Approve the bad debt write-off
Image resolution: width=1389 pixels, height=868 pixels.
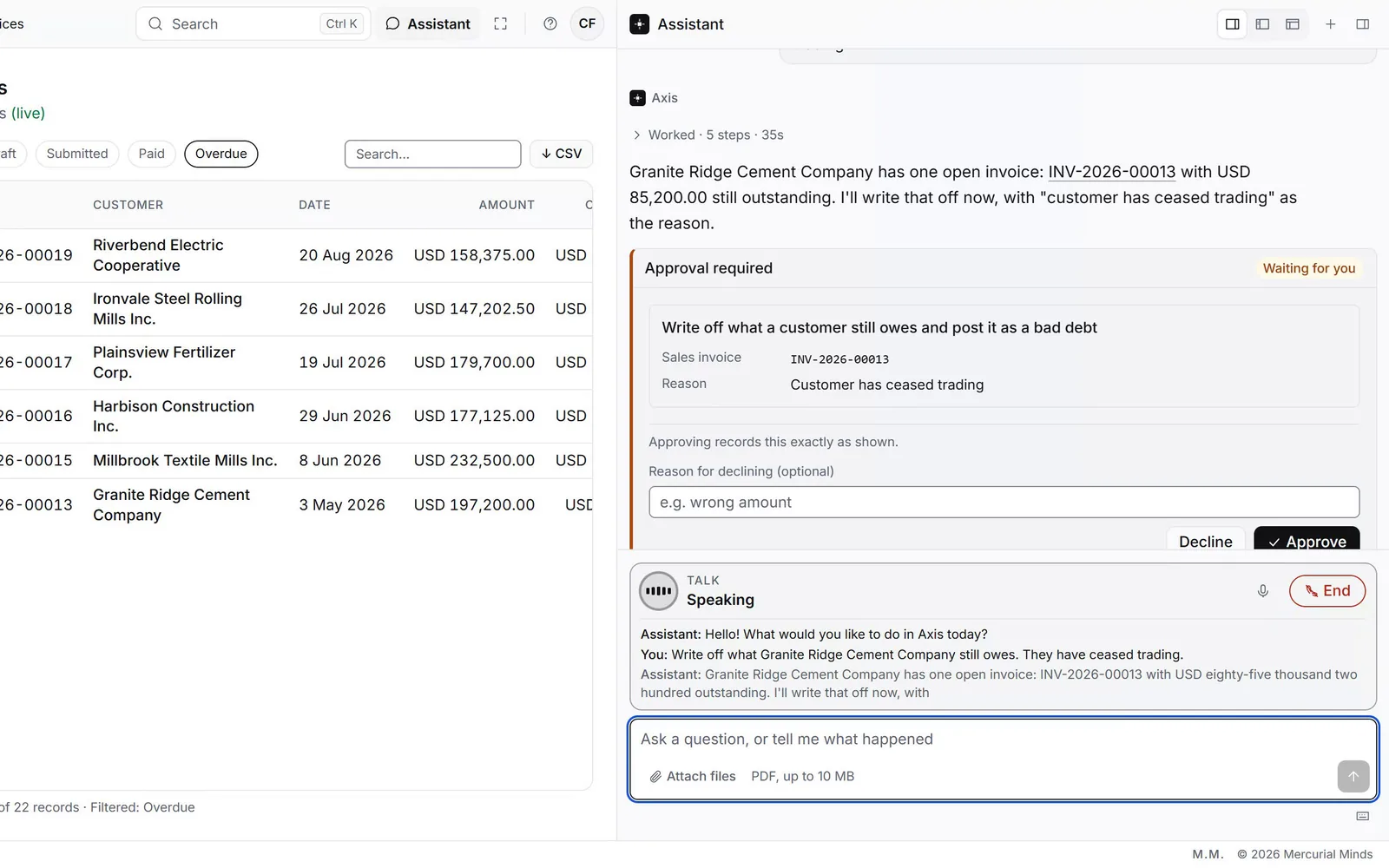pyautogui.click(x=1307, y=539)
